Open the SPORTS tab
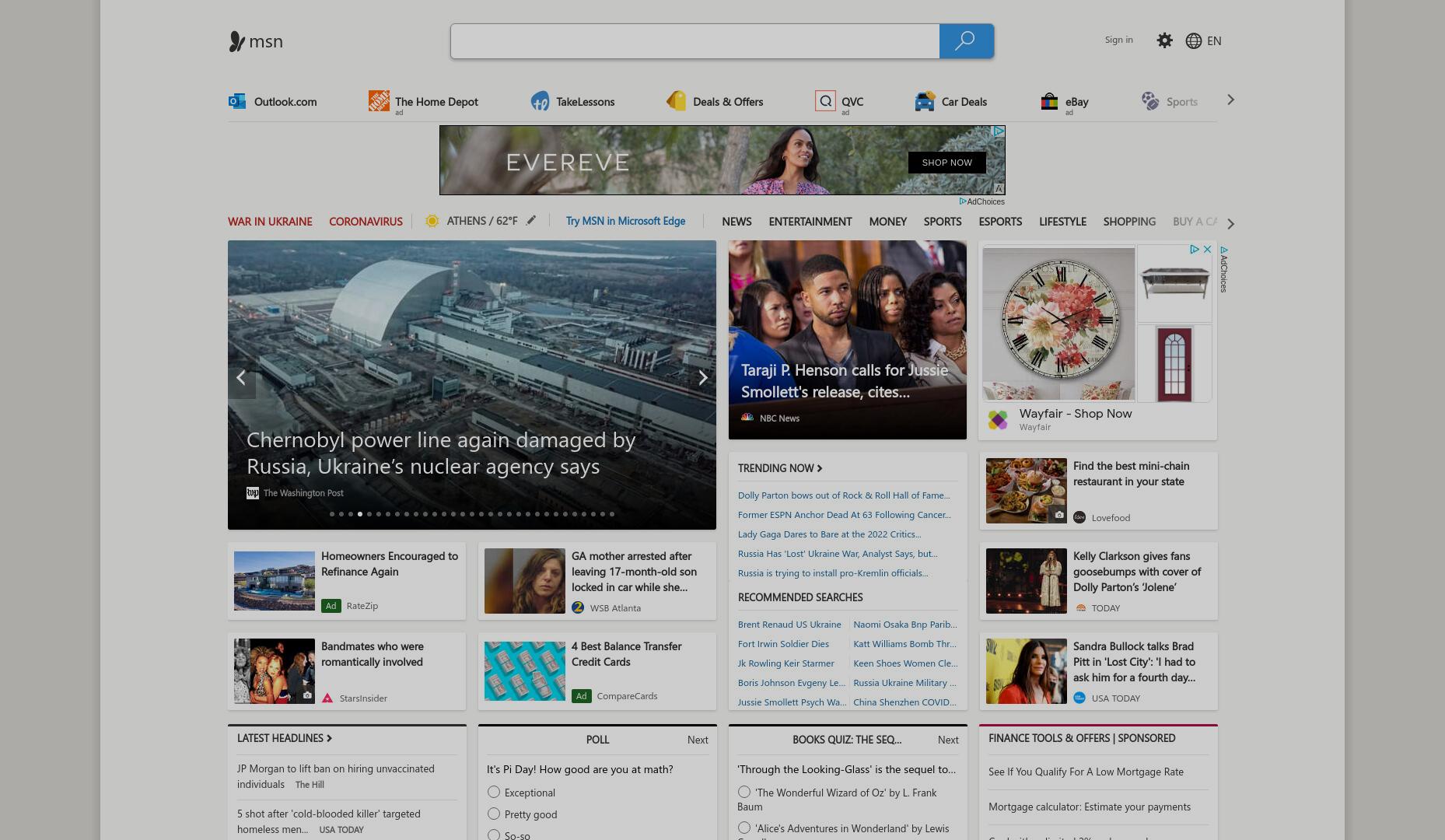The image size is (1445, 840). coord(943,222)
